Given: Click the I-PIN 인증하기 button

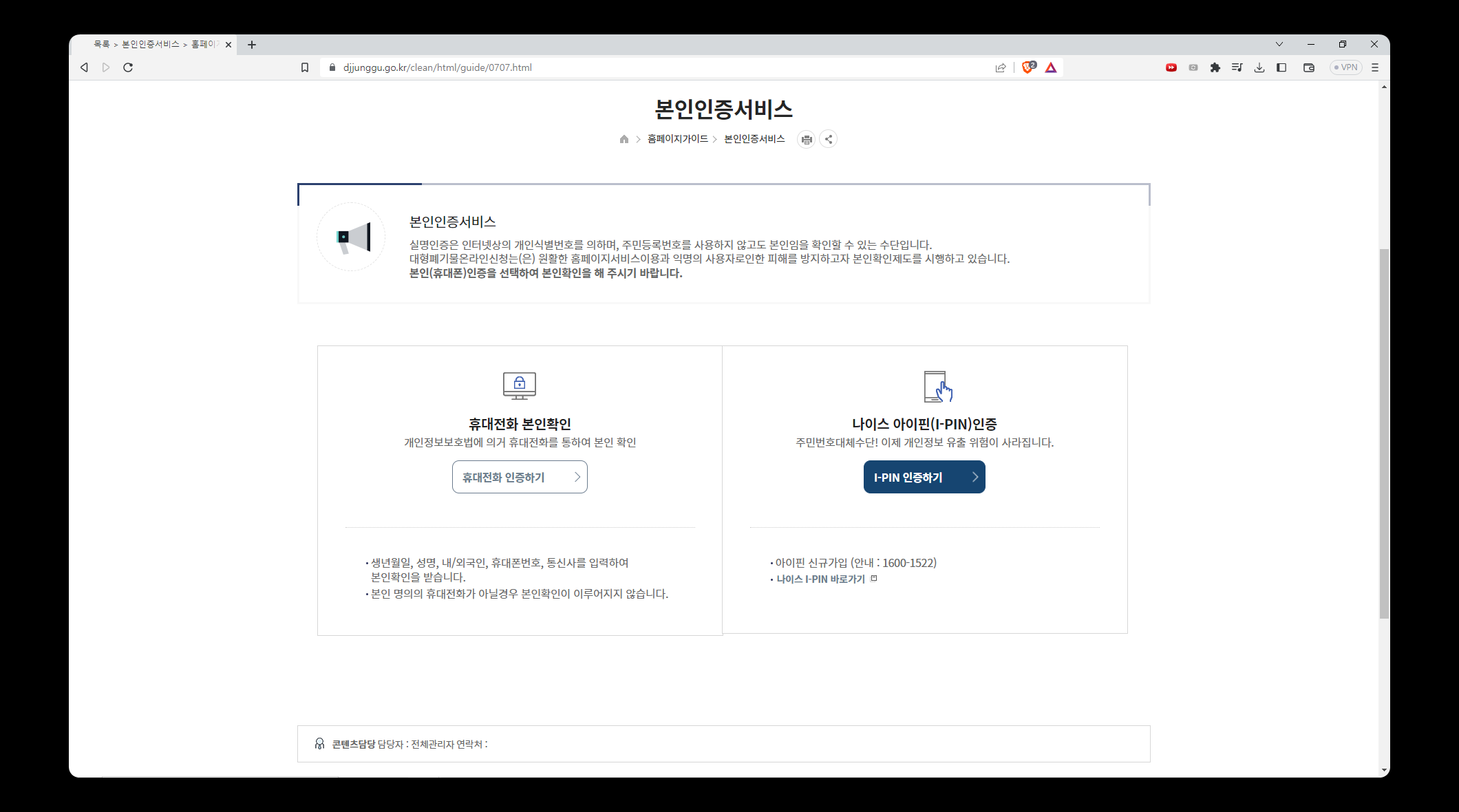Looking at the screenshot, I should click(x=924, y=477).
